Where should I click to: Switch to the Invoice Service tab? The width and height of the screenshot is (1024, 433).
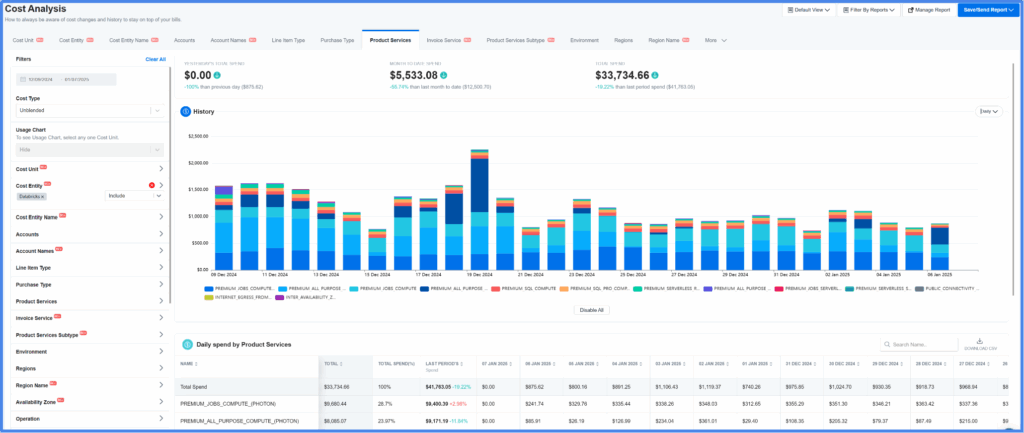[x=448, y=40]
